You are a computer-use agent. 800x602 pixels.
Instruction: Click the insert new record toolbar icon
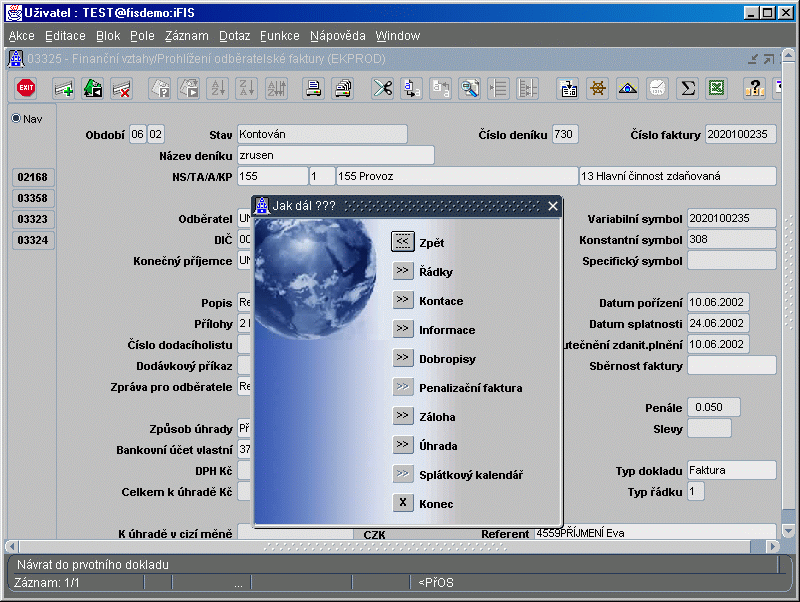[x=64, y=88]
